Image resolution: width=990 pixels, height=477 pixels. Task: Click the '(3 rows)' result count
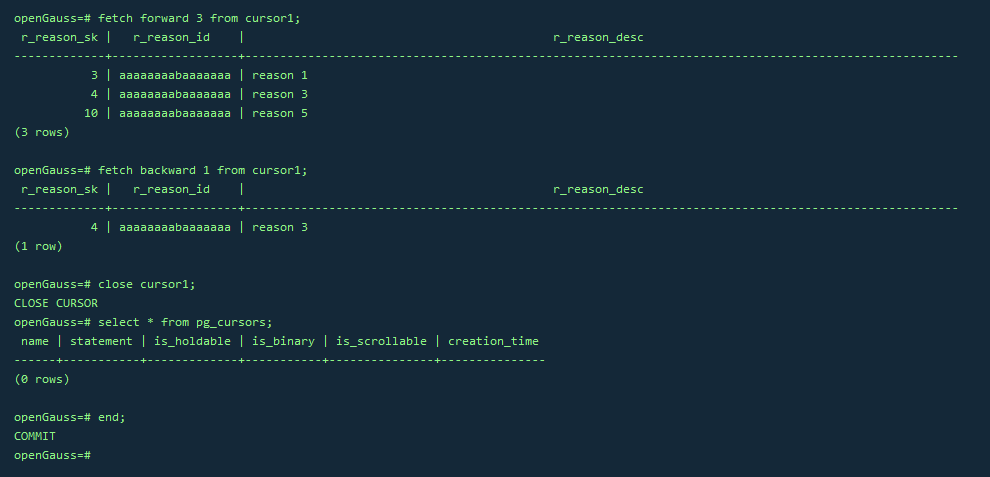coord(42,132)
